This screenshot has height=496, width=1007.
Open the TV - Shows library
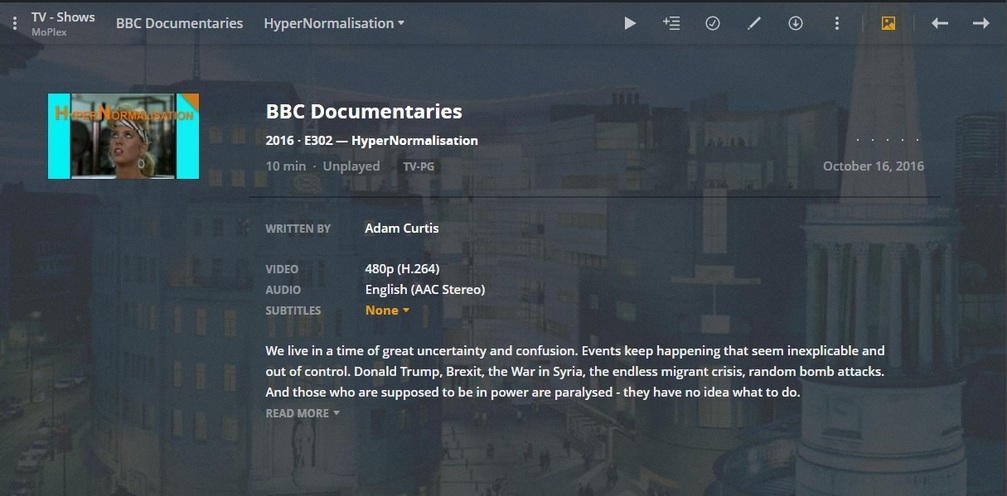[63, 17]
